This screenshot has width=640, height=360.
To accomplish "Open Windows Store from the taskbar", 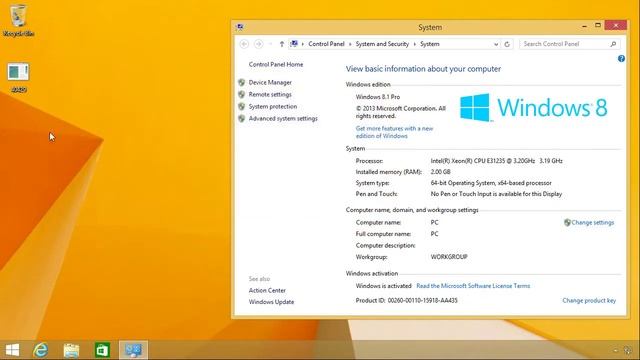I will point(102,350).
